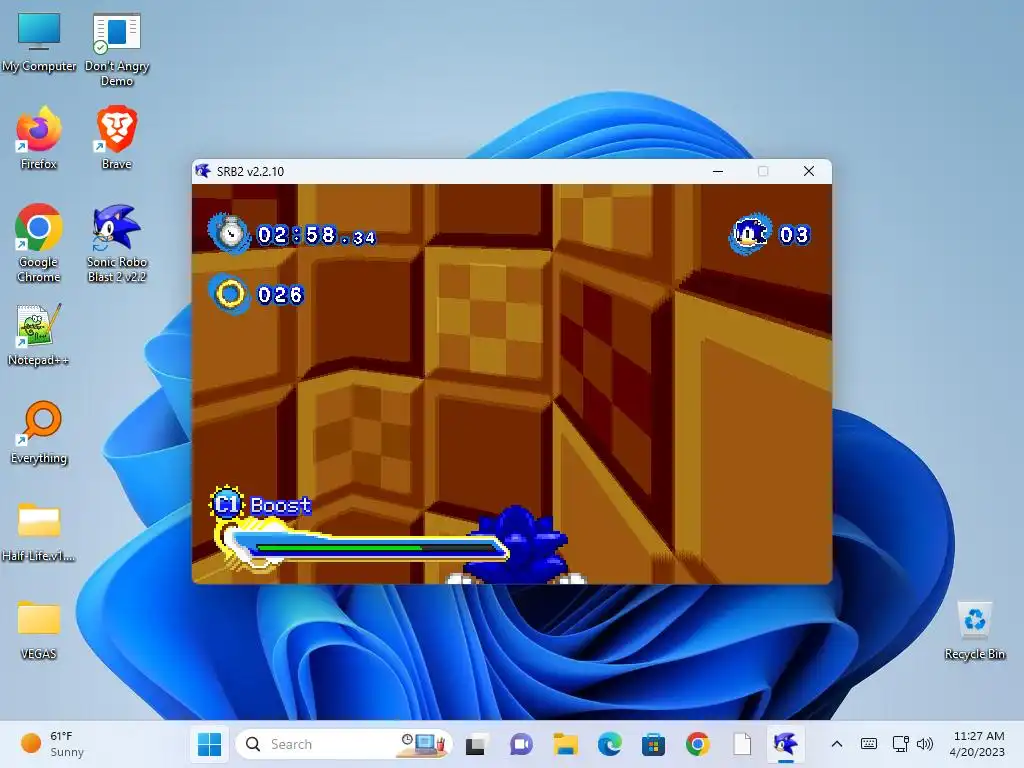The width and height of the screenshot is (1024, 768).
Task: Open Task View from the taskbar
Action: coord(476,744)
